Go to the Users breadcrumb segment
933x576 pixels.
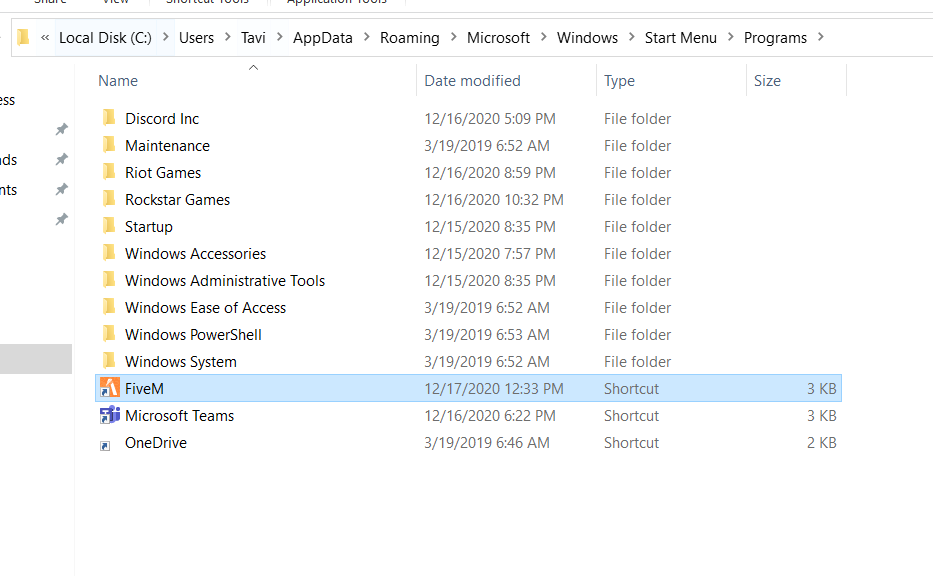click(x=196, y=38)
